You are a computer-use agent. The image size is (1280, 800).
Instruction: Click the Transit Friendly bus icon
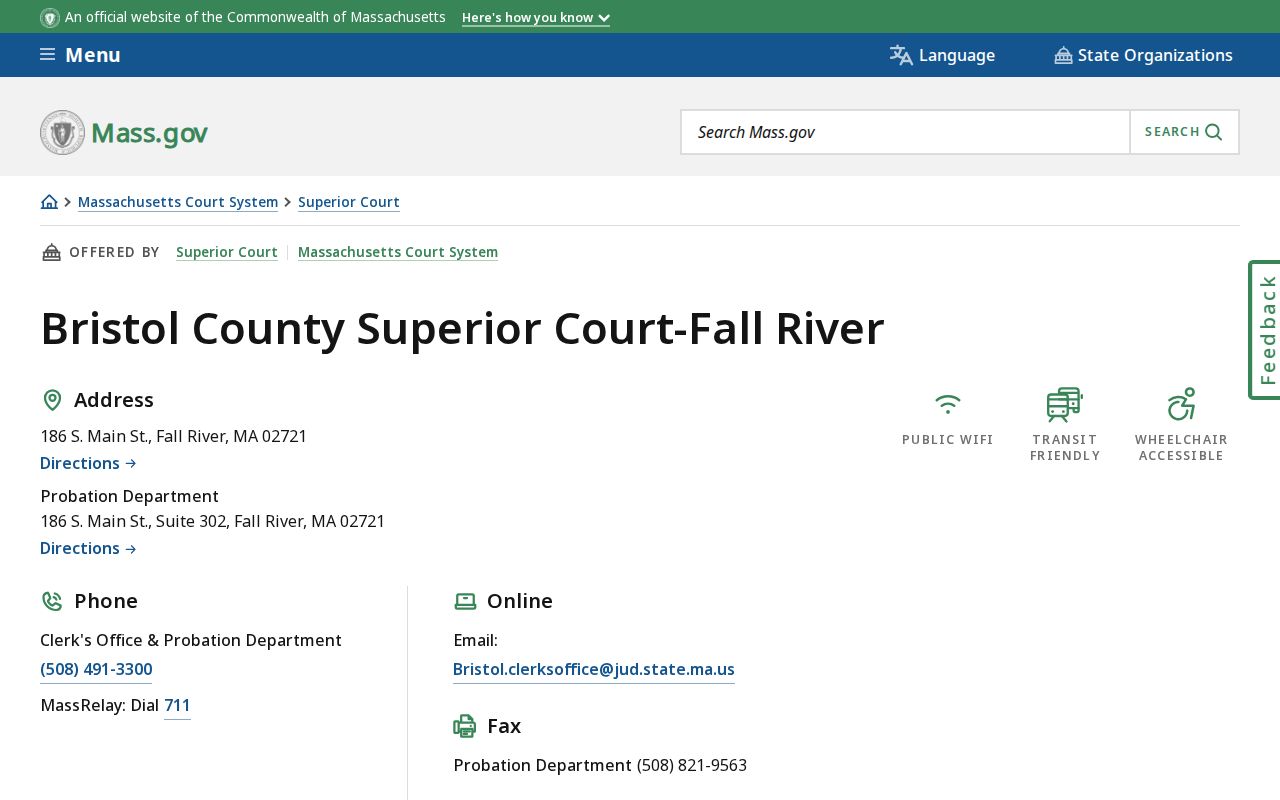click(1064, 404)
